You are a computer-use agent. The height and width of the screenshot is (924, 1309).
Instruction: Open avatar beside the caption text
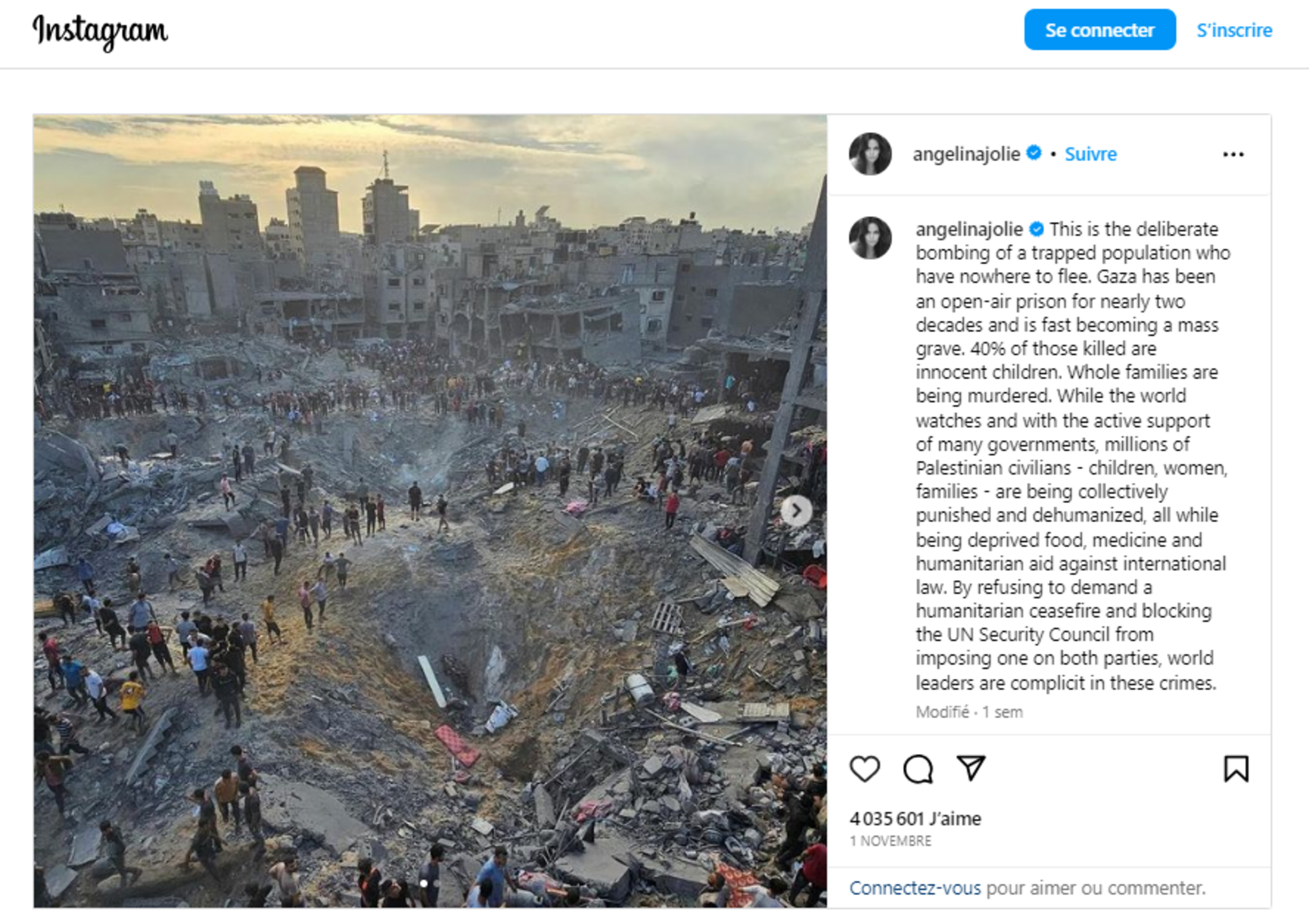click(x=870, y=238)
